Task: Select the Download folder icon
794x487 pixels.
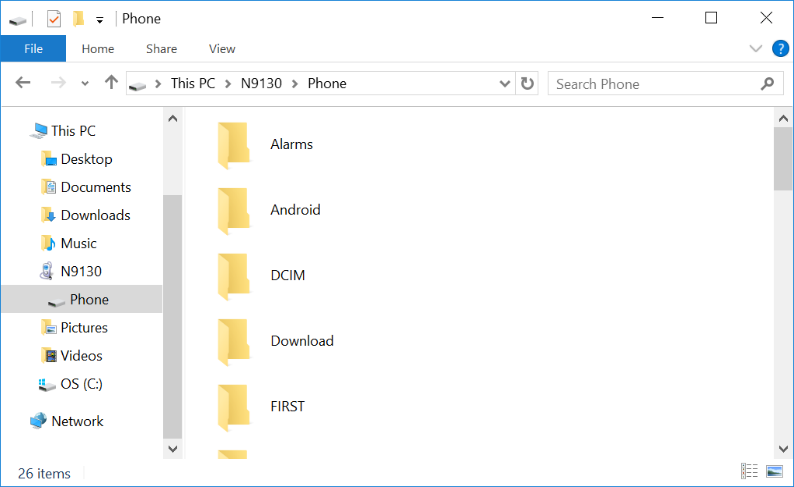Action: (233, 342)
